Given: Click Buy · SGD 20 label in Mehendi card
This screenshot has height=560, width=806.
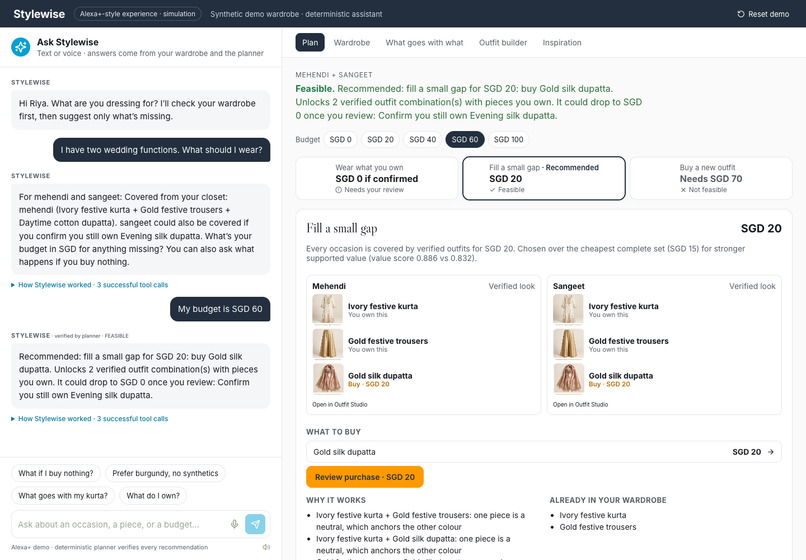Looking at the screenshot, I should [369, 384].
